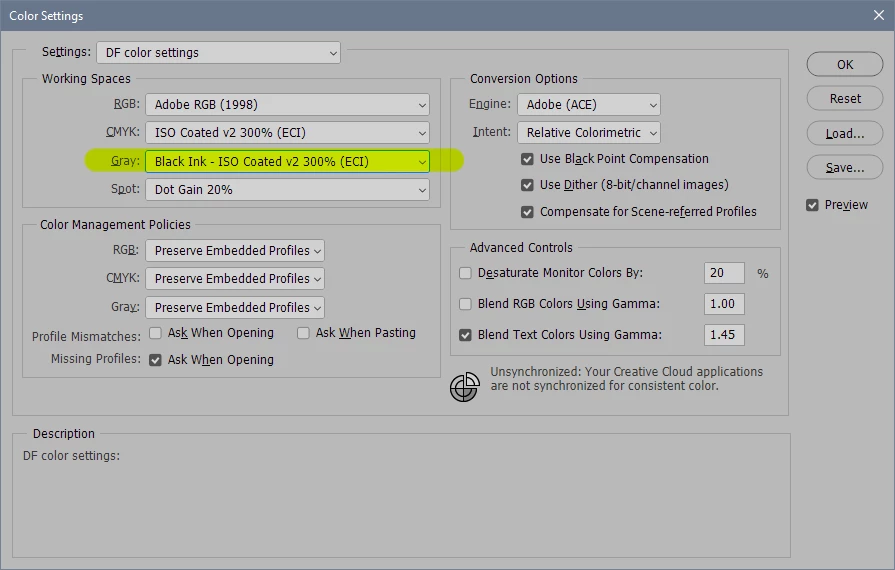Click the Creative Cloud sync status icon
This screenshot has height=570, width=895.
tap(465, 387)
